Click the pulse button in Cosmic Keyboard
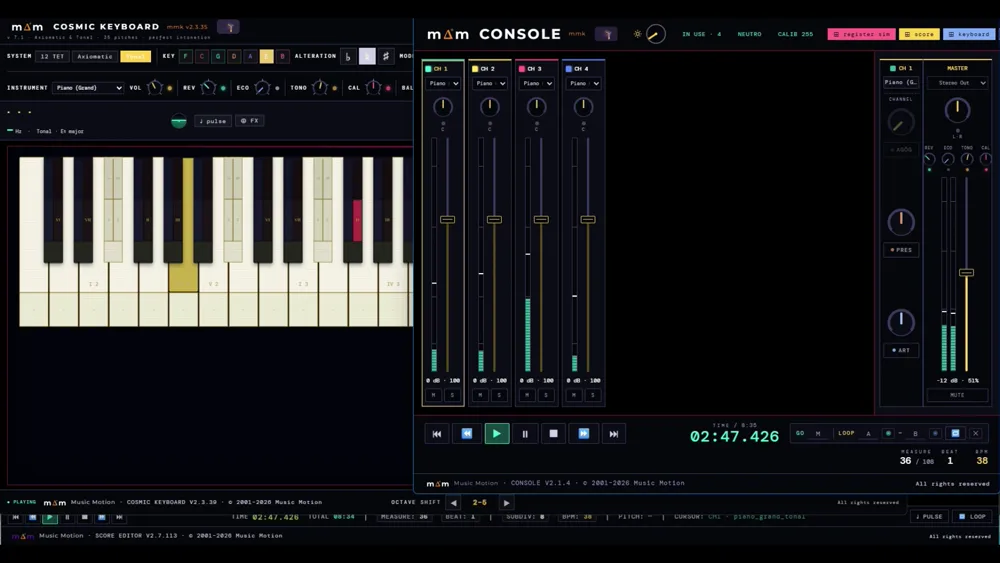Image resolution: width=1000 pixels, height=563 pixels. point(212,121)
